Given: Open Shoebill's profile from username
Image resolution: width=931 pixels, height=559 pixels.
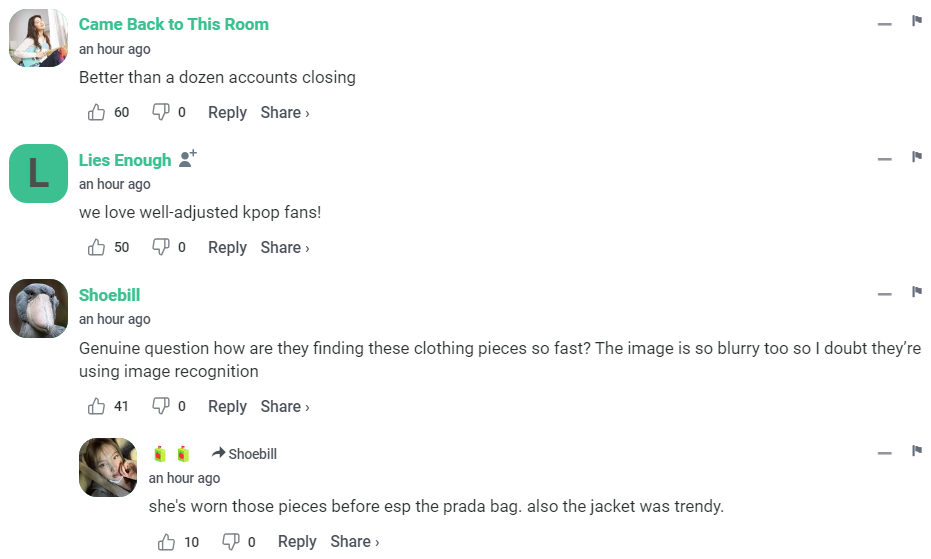Looking at the screenshot, I should point(109,295).
